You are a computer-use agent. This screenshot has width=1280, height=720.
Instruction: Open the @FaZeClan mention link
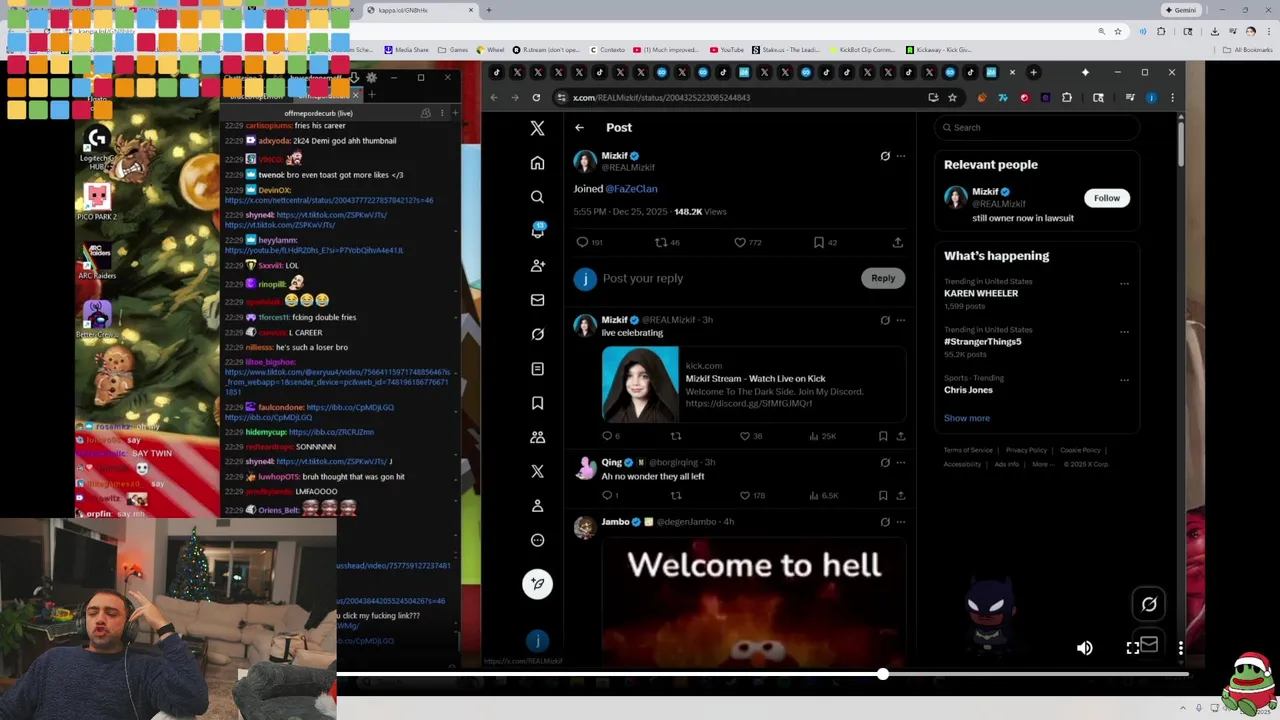tap(631, 189)
